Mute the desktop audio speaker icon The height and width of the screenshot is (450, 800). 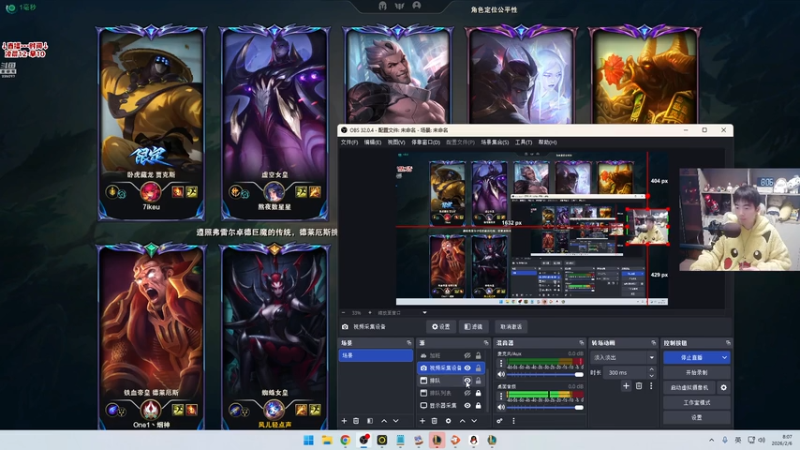coord(501,407)
